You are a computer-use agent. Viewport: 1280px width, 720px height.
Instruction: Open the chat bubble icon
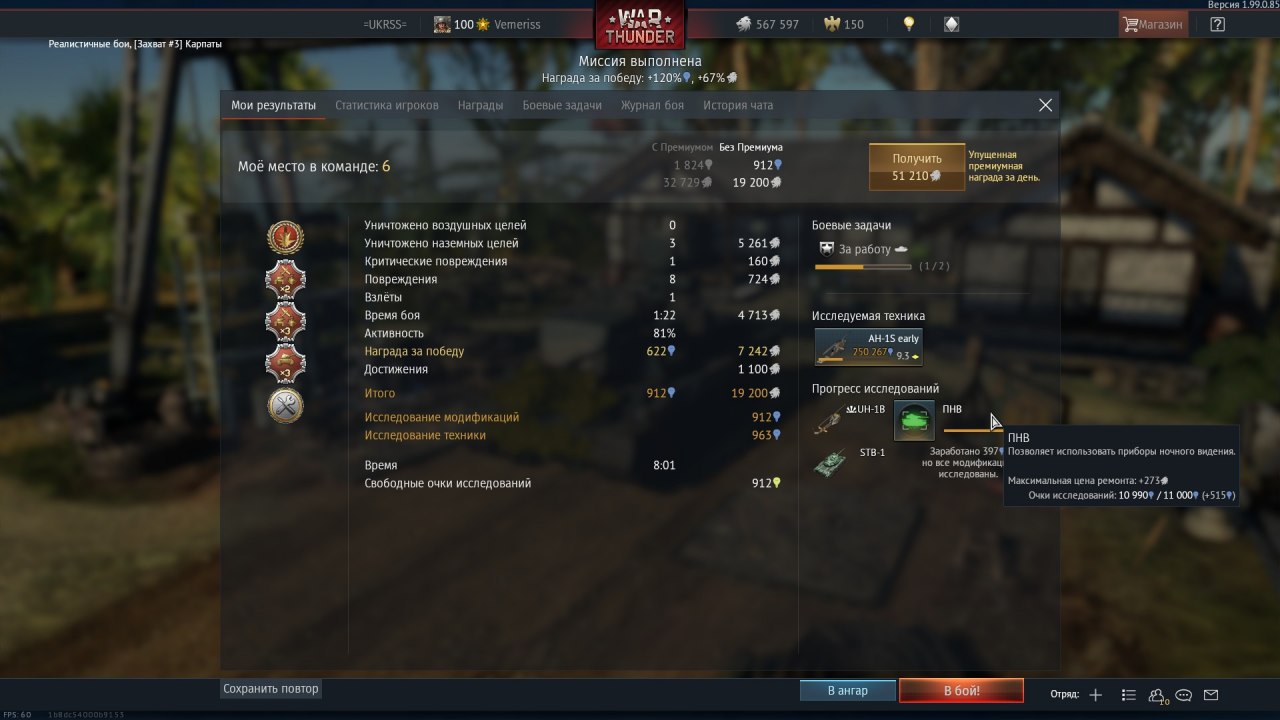(1184, 694)
